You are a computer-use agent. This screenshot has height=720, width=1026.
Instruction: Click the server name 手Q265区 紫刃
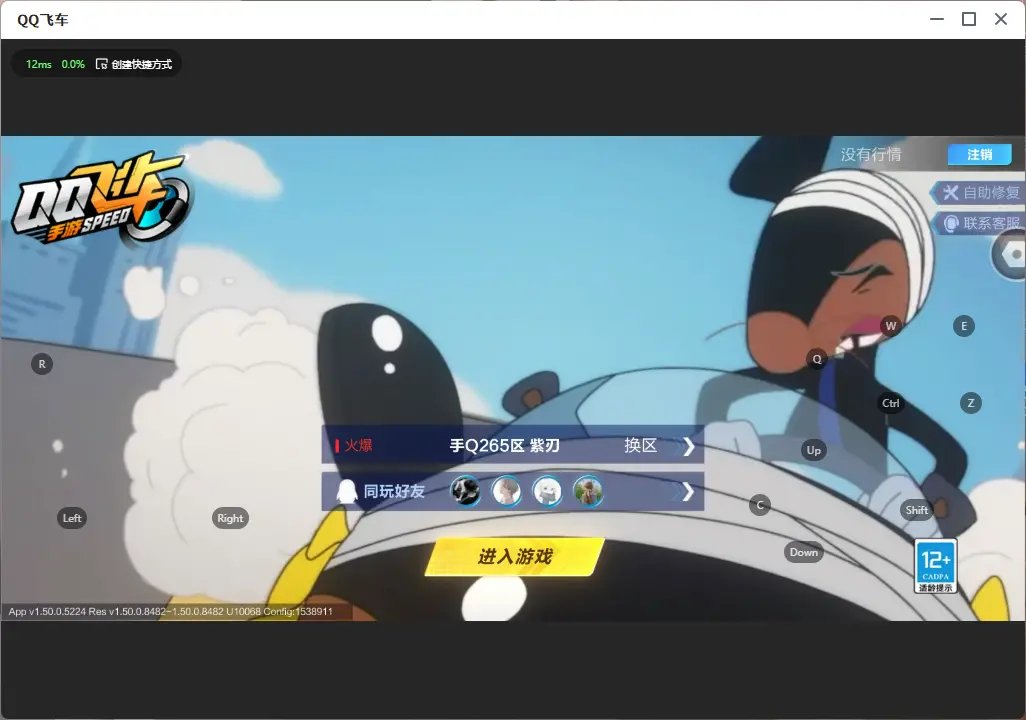coord(504,446)
